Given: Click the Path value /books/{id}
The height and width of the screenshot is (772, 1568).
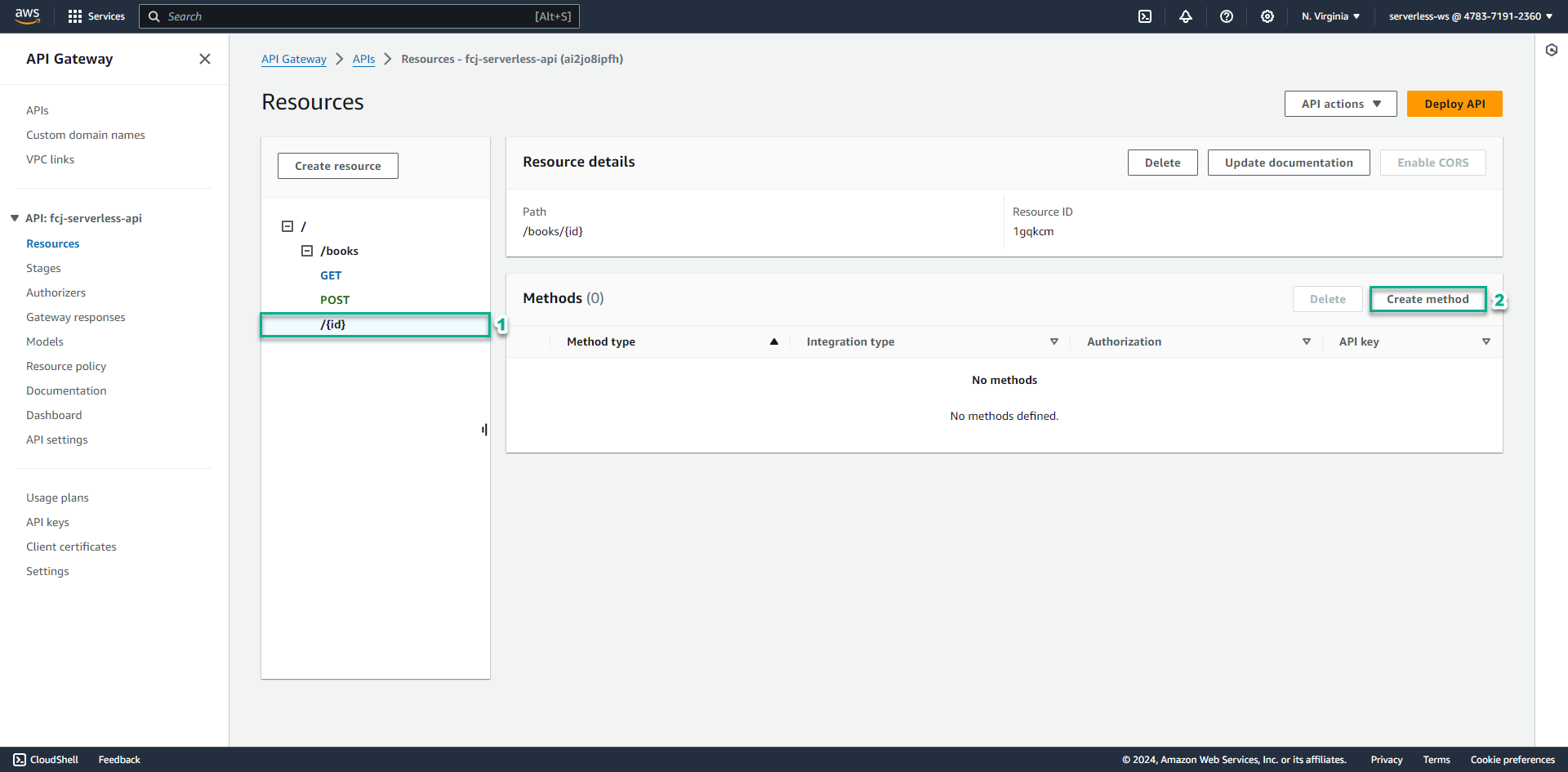Looking at the screenshot, I should 553,231.
